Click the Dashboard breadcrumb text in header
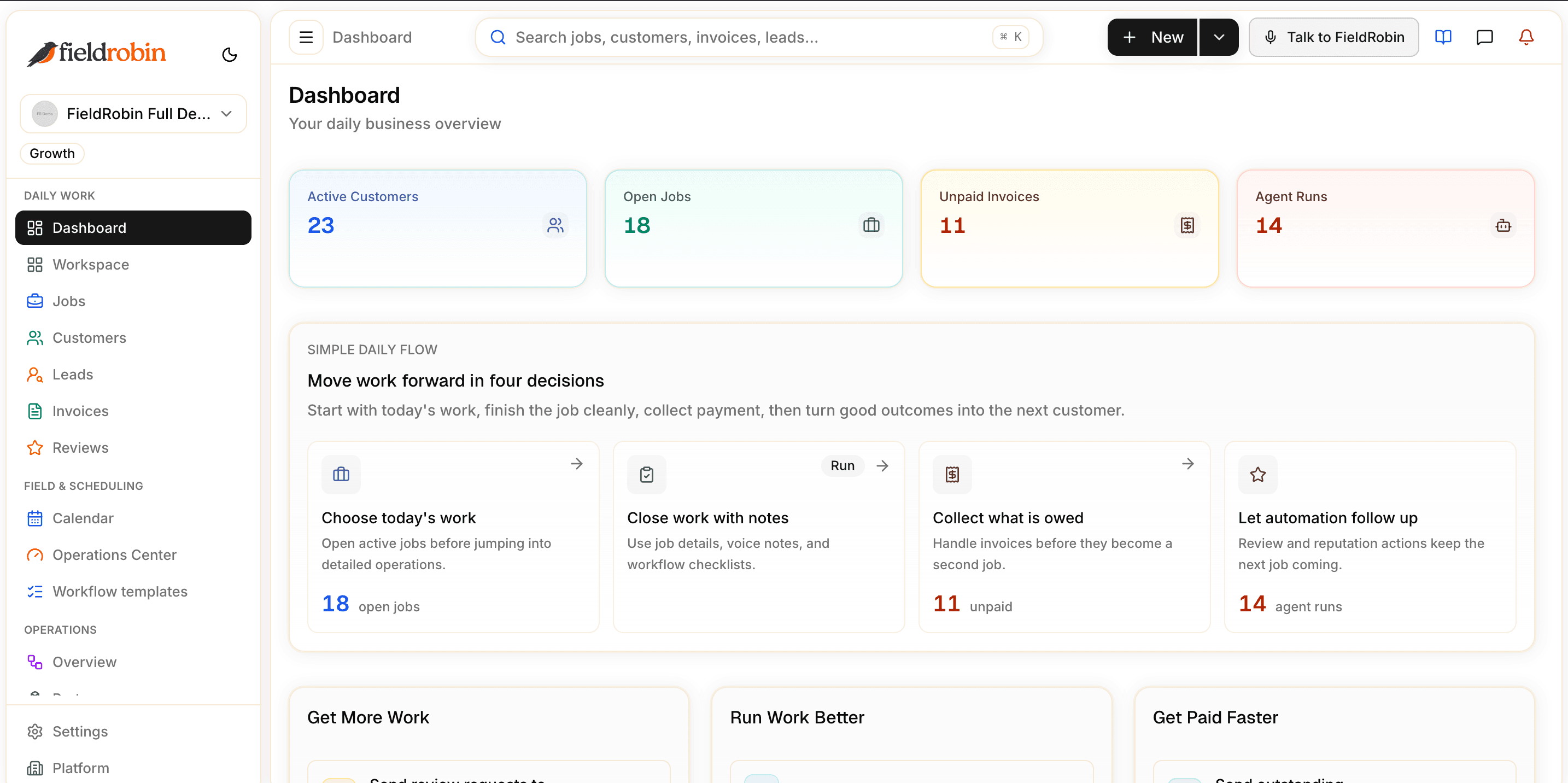 pos(372,37)
